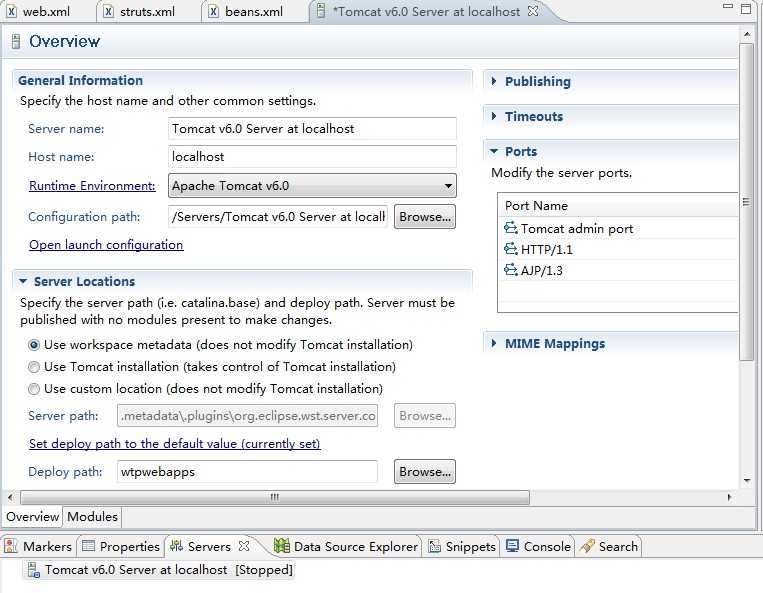763x593 pixels.
Task: Click the Search view icon
Action: (587, 546)
